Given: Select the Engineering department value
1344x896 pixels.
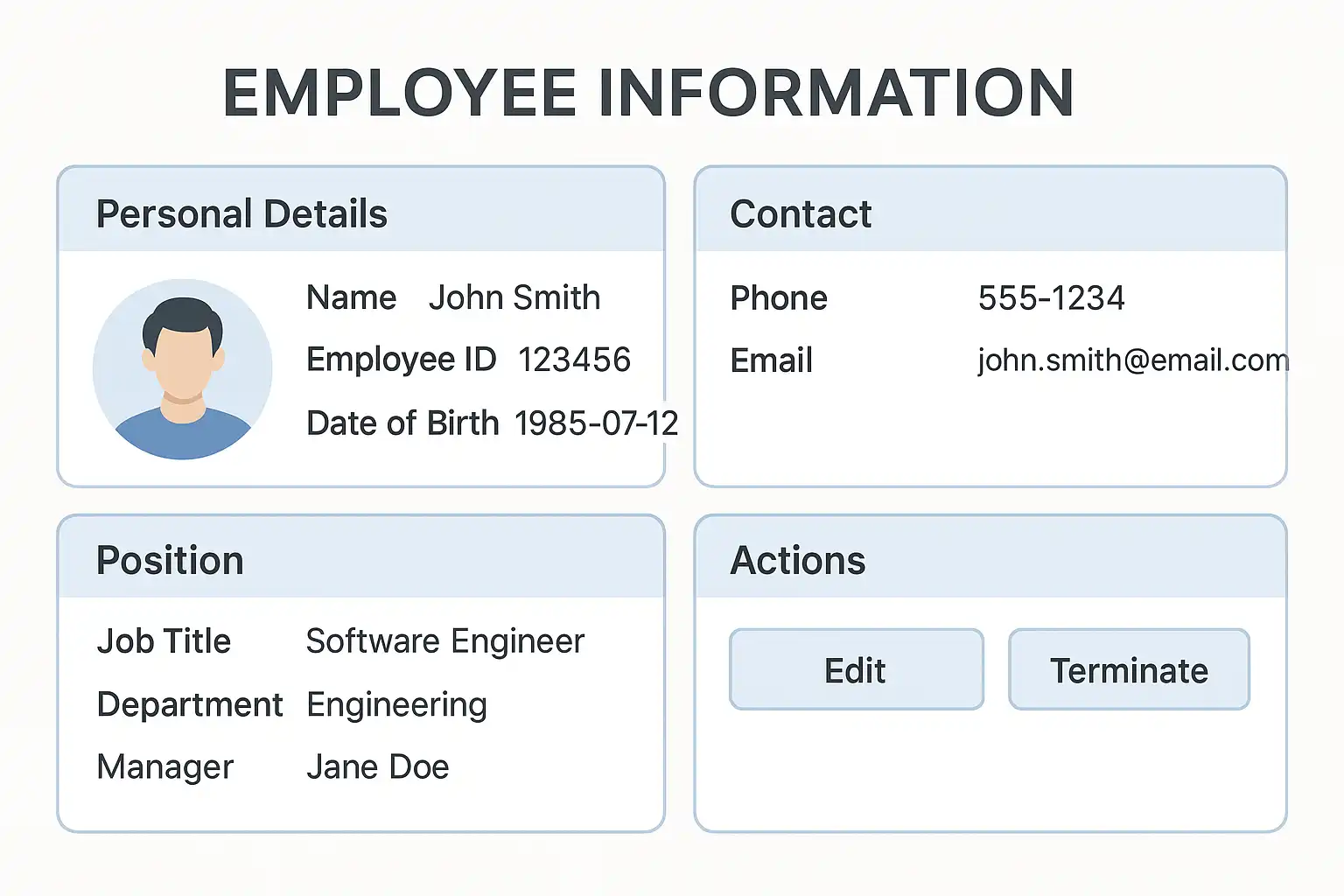Looking at the screenshot, I should (396, 705).
